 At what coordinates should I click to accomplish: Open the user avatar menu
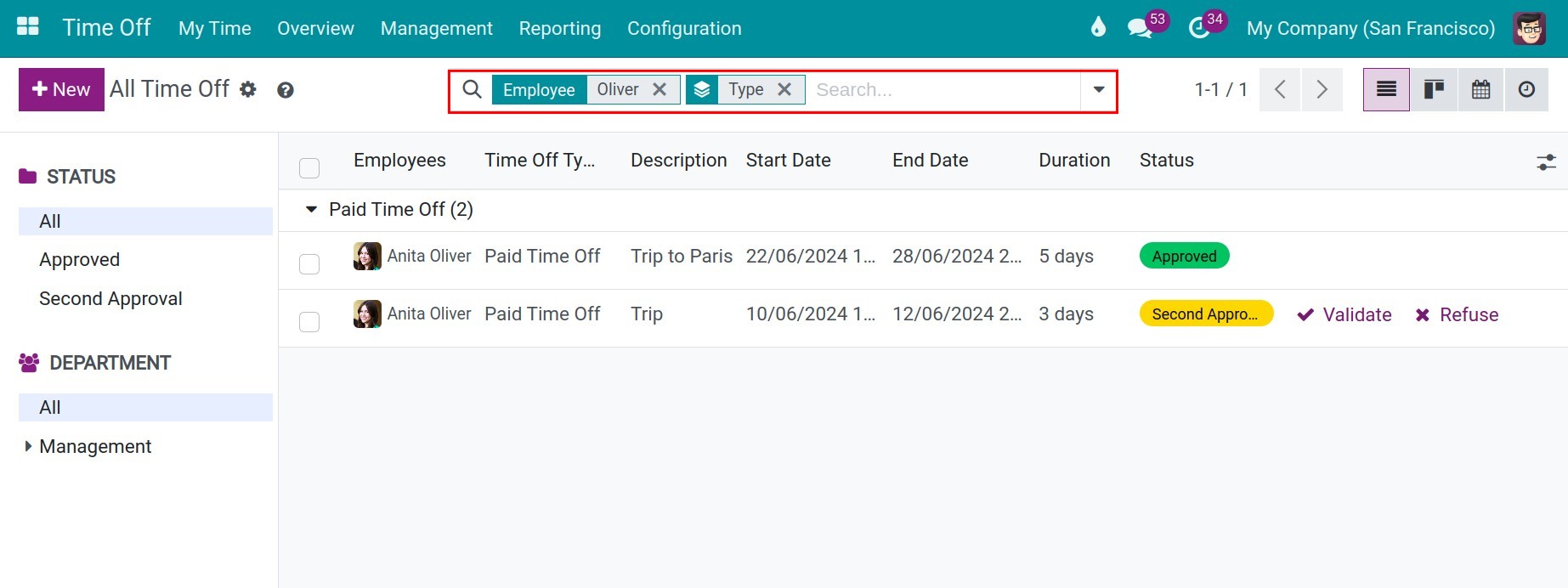1529,28
